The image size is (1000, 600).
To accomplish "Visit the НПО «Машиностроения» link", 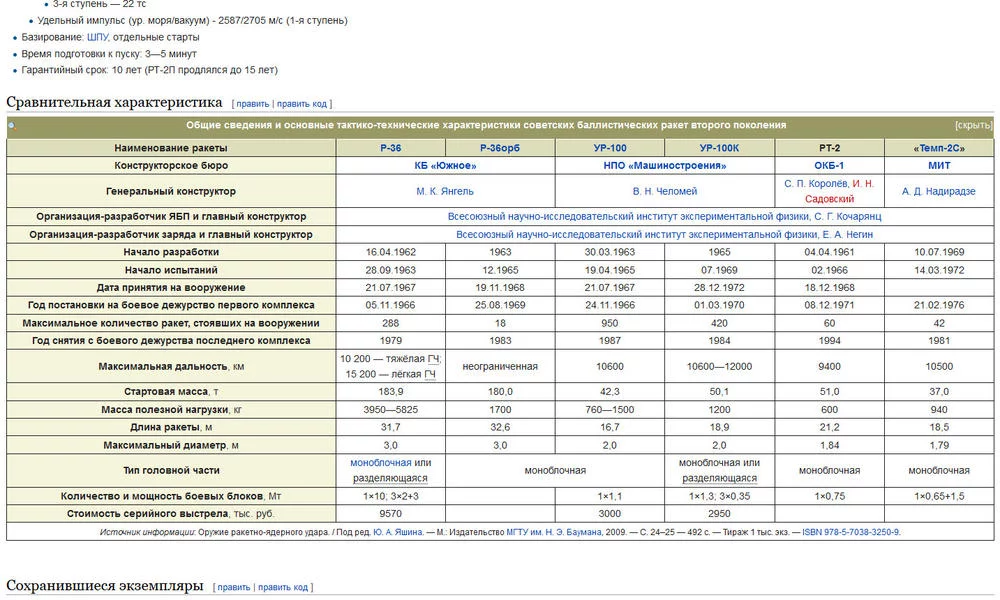I will (x=664, y=166).
